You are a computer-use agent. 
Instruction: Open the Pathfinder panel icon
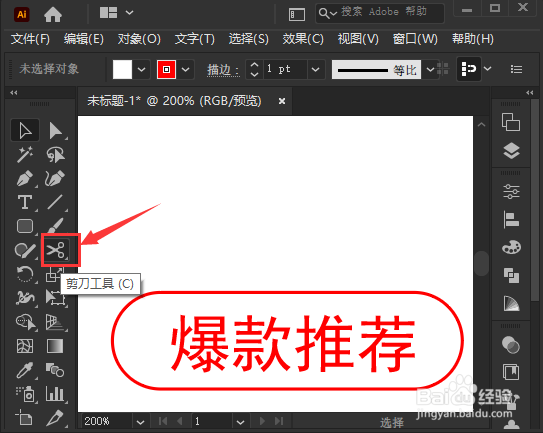[x=511, y=275]
